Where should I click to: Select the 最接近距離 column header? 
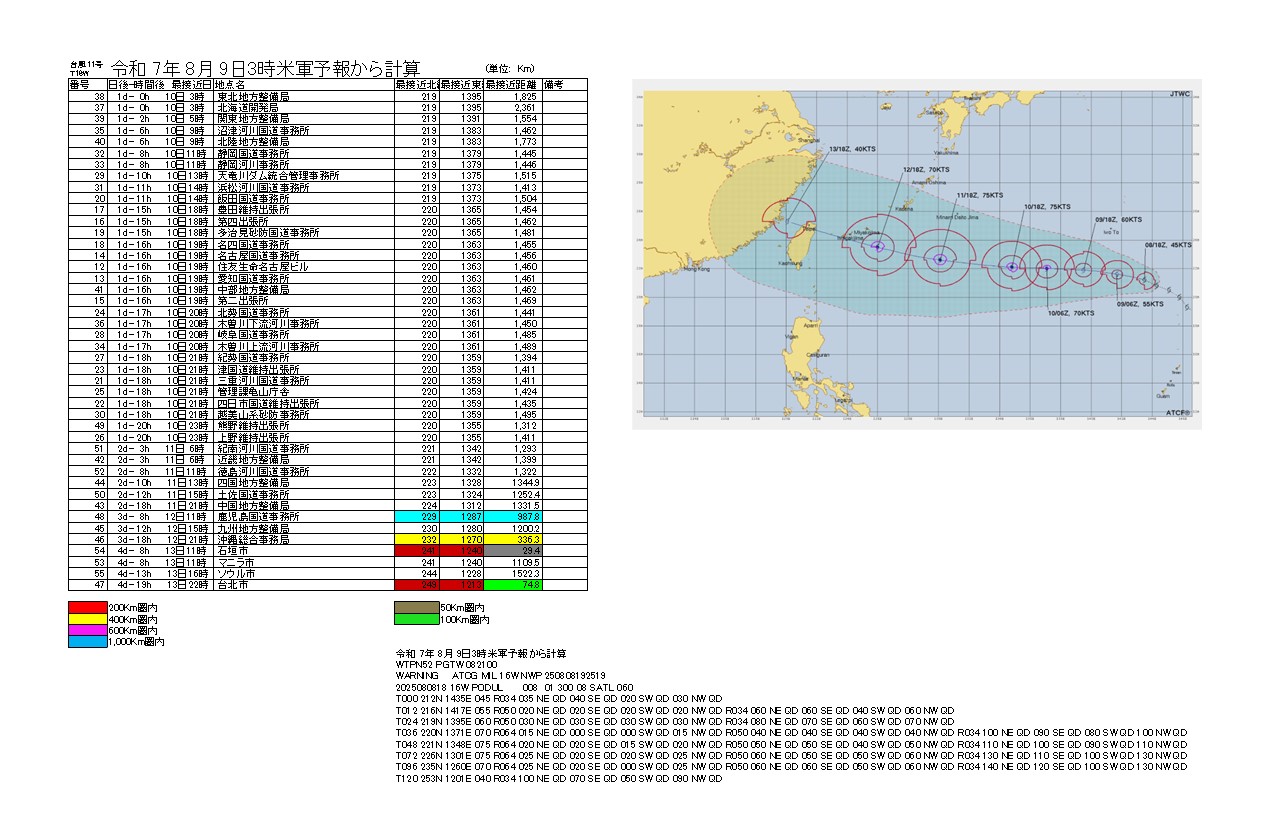click(x=513, y=85)
